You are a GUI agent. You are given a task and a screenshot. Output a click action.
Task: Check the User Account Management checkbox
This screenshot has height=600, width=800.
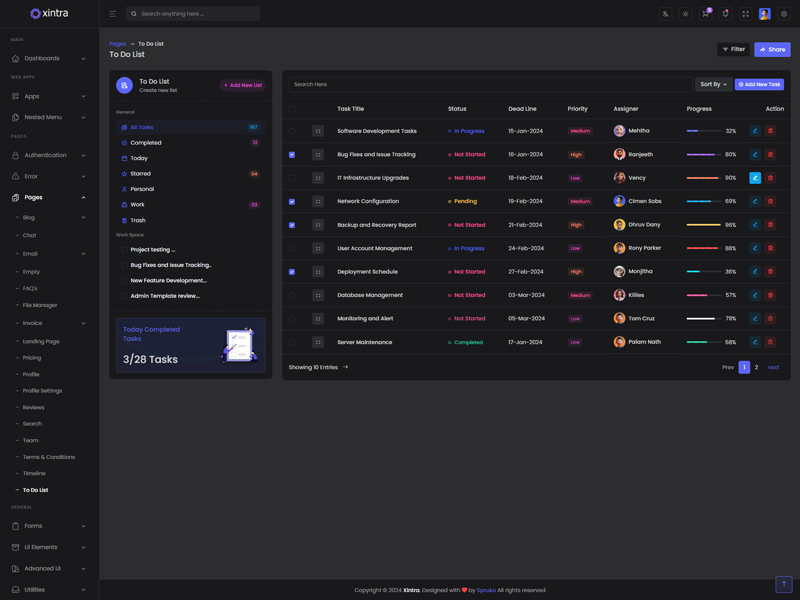point(292,248)
